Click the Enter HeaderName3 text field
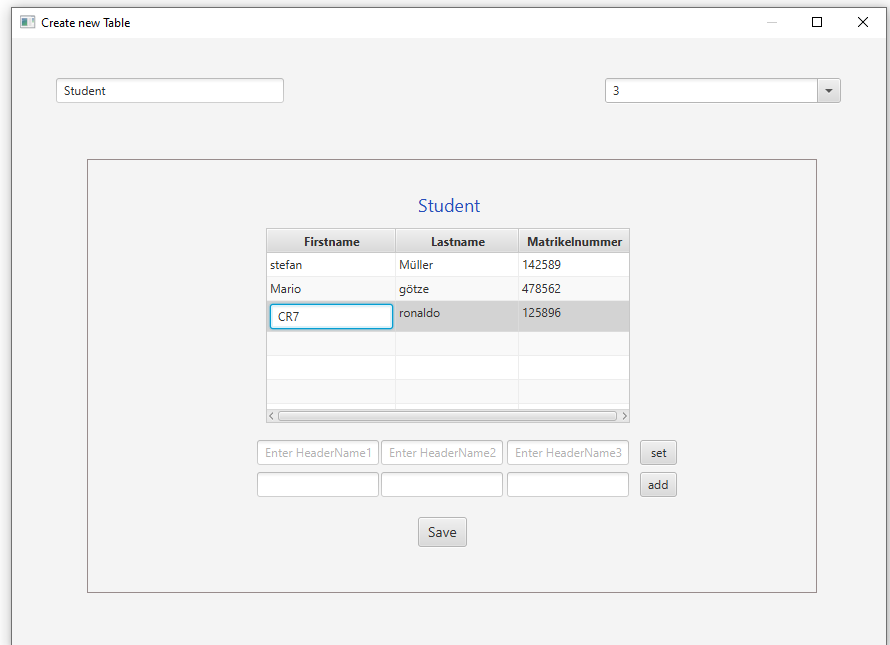This screenshot has height=645, width=890. [567, 452]
